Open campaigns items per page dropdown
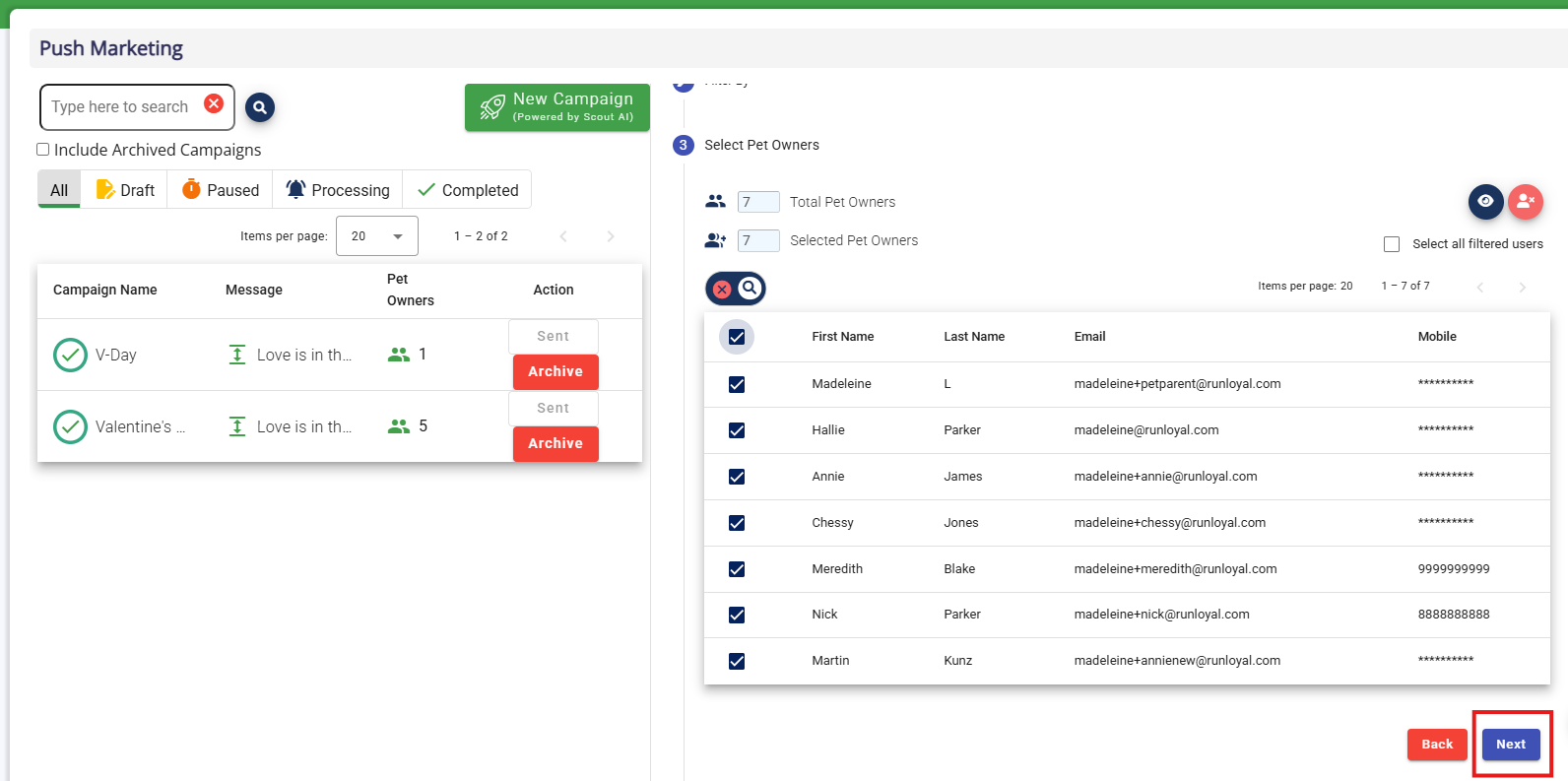Image resolution: width=1568 pixels, height=781 pixels. [377, 236]
